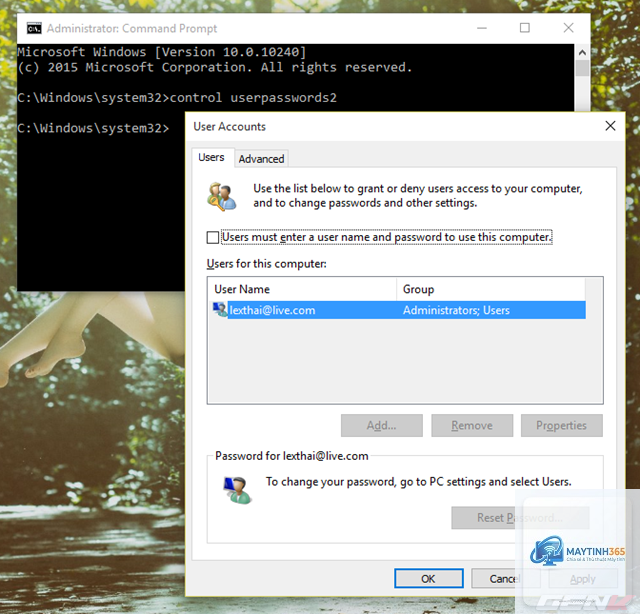Click 'Administrators; Users' group cell
640x614 pixels.
coord(456,310)
